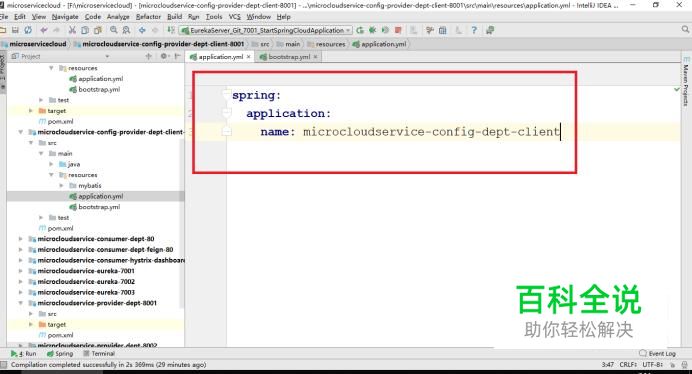
Task: Click the Cut scissors icon
Action: click(72, 30)
